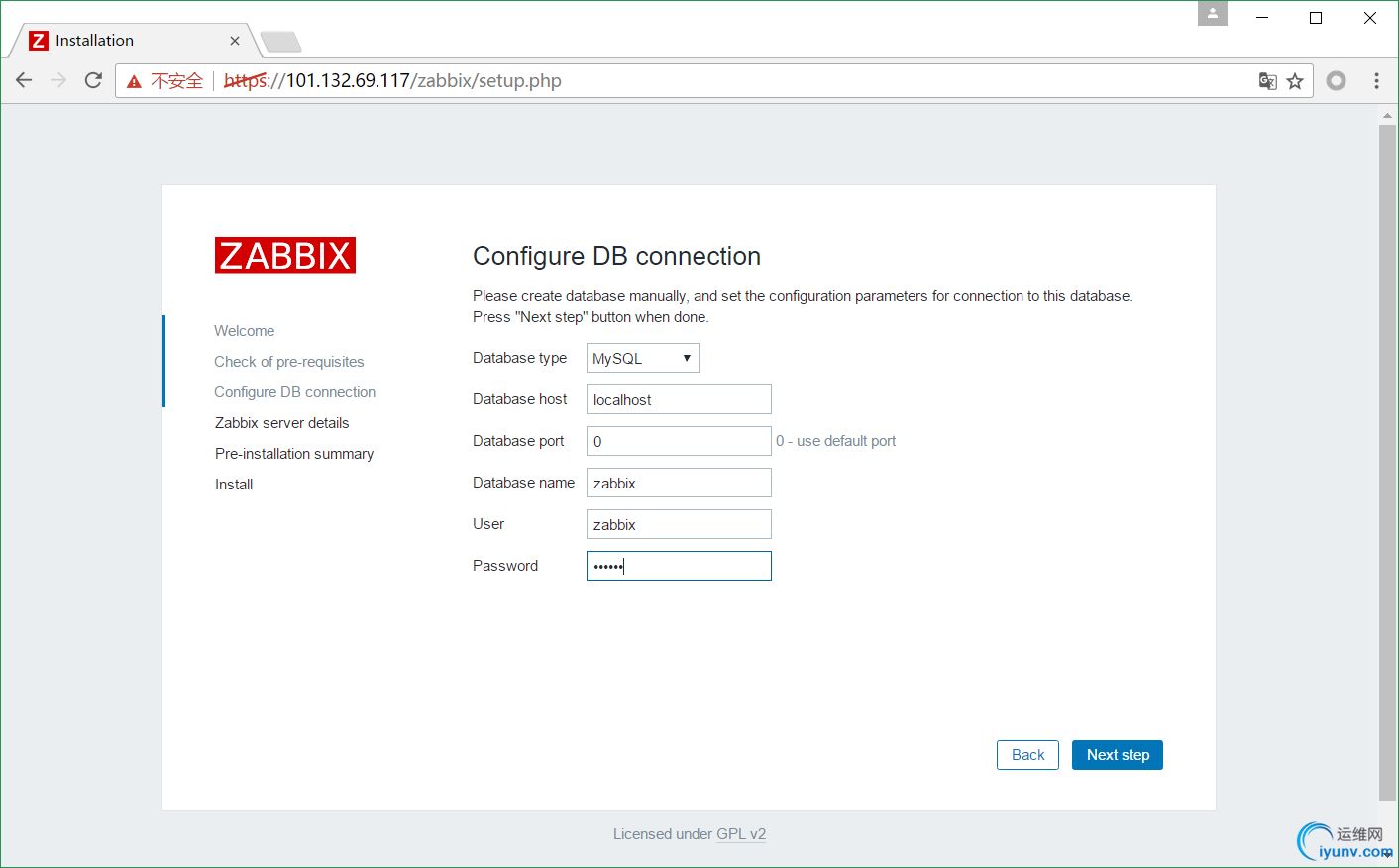Minimize the browser window
1399x868 pixels.
tap(1263, 17)
